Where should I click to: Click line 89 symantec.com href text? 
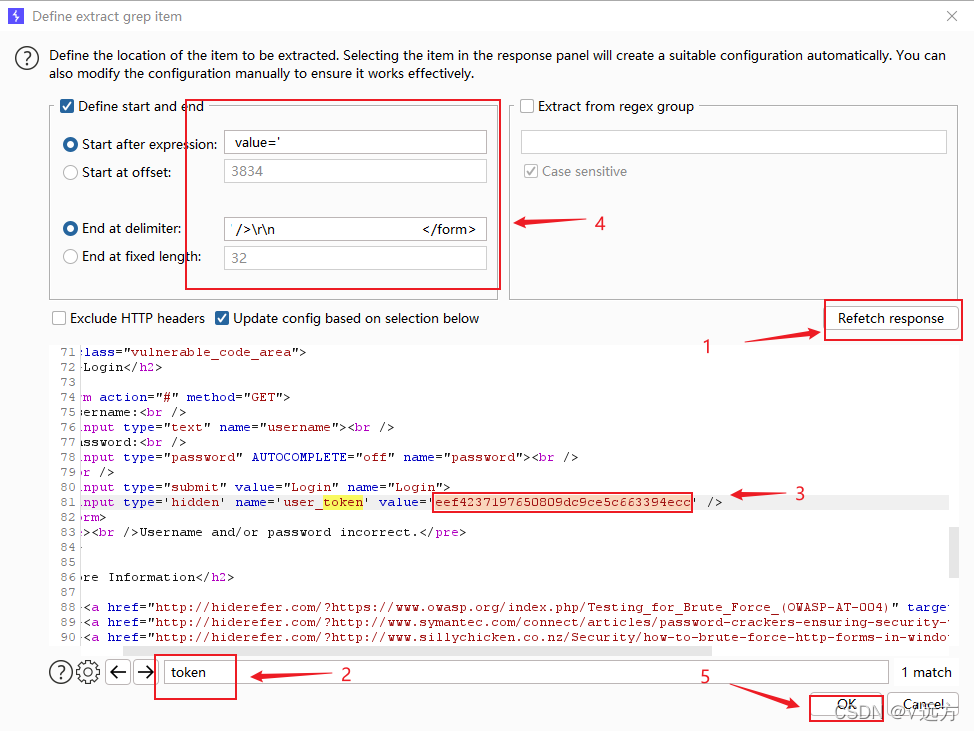click(550, 622)
